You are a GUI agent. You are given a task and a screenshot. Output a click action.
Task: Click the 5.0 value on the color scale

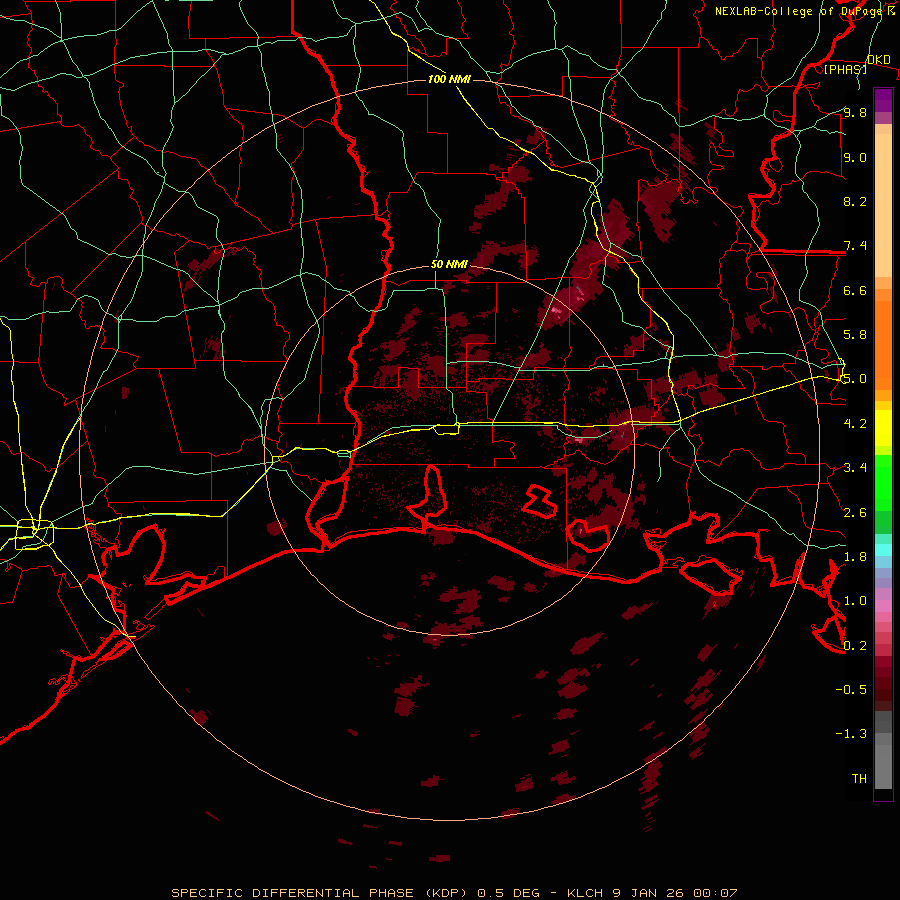coord(855,379)
